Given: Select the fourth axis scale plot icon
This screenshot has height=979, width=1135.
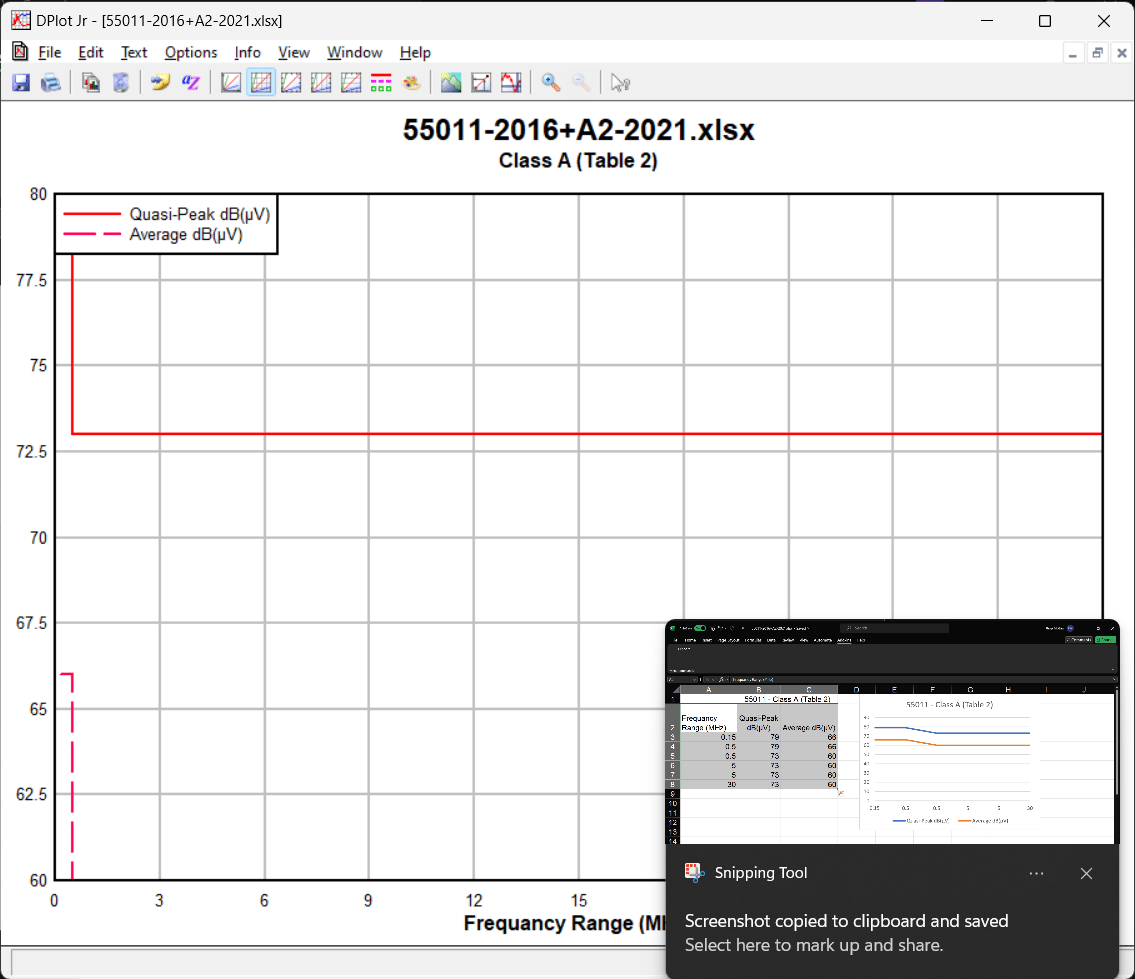Looking at the screenshot, I should pyautogui.click(x=321, y=83).
